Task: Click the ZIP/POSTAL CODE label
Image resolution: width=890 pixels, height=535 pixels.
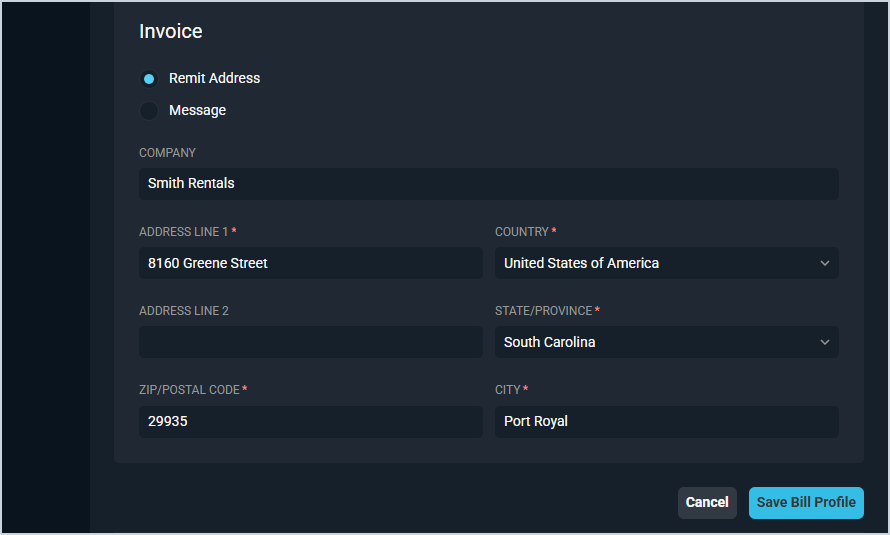Action: pos(189,390)
